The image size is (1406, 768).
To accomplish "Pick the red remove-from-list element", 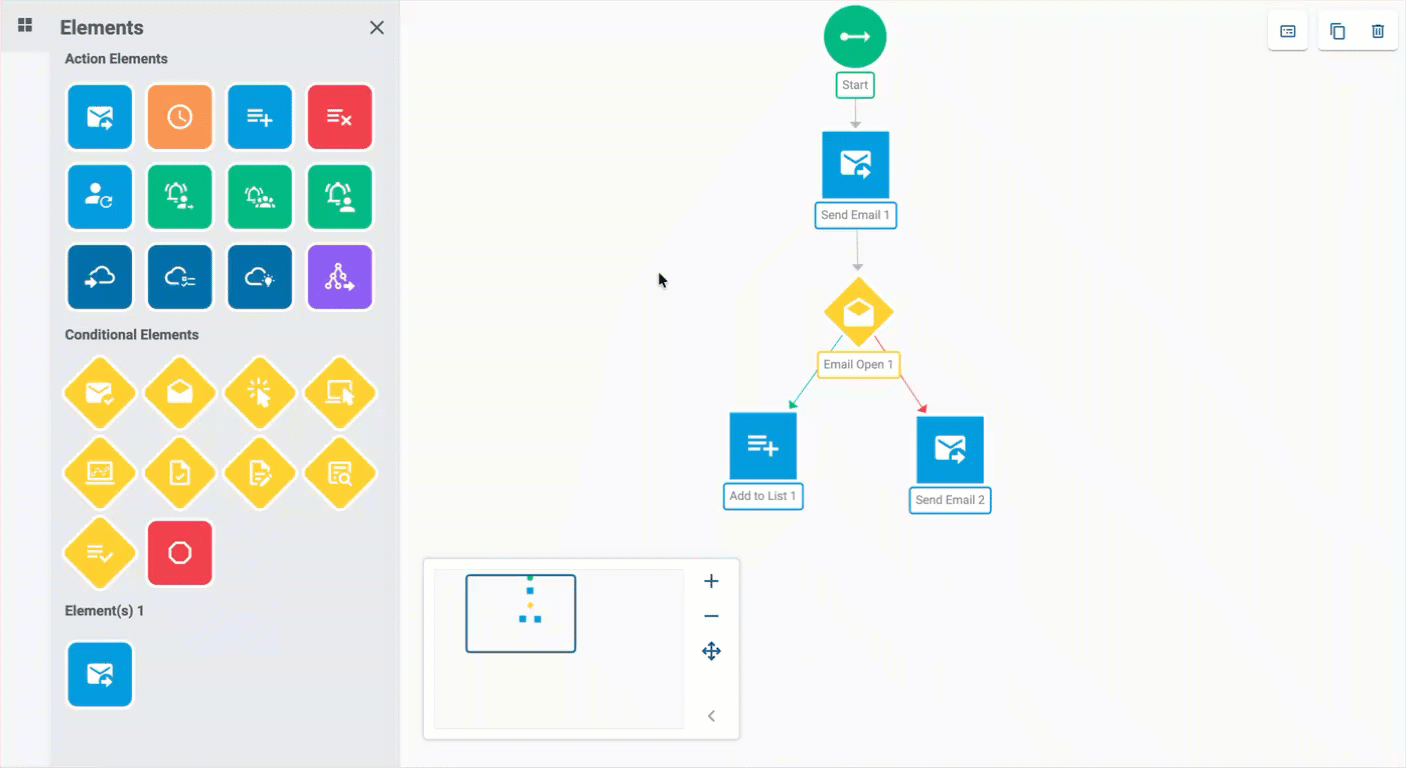I will [x=340, y=117].
